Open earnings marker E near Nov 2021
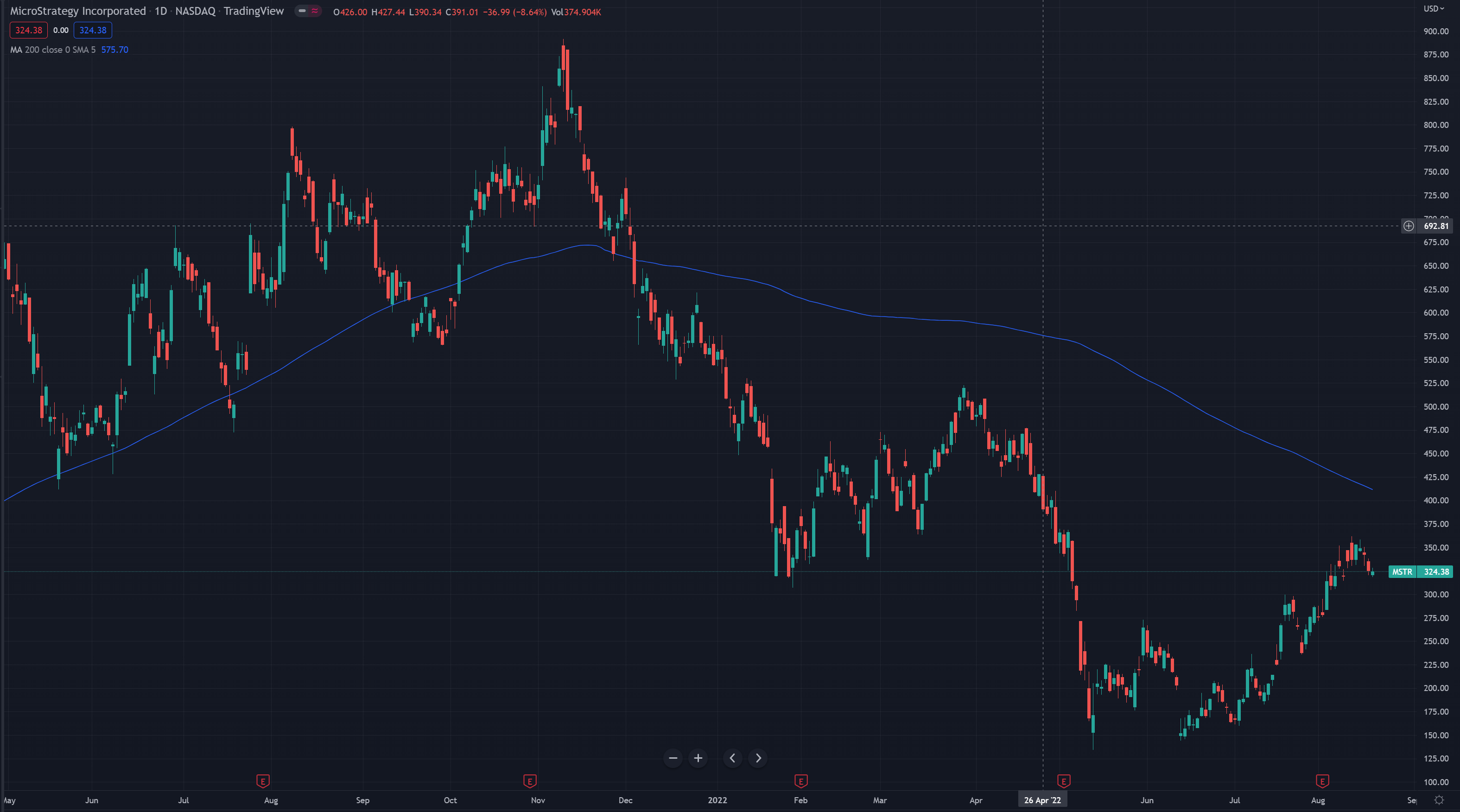This screenshot has height=812, width=1460. pos(529,781)
